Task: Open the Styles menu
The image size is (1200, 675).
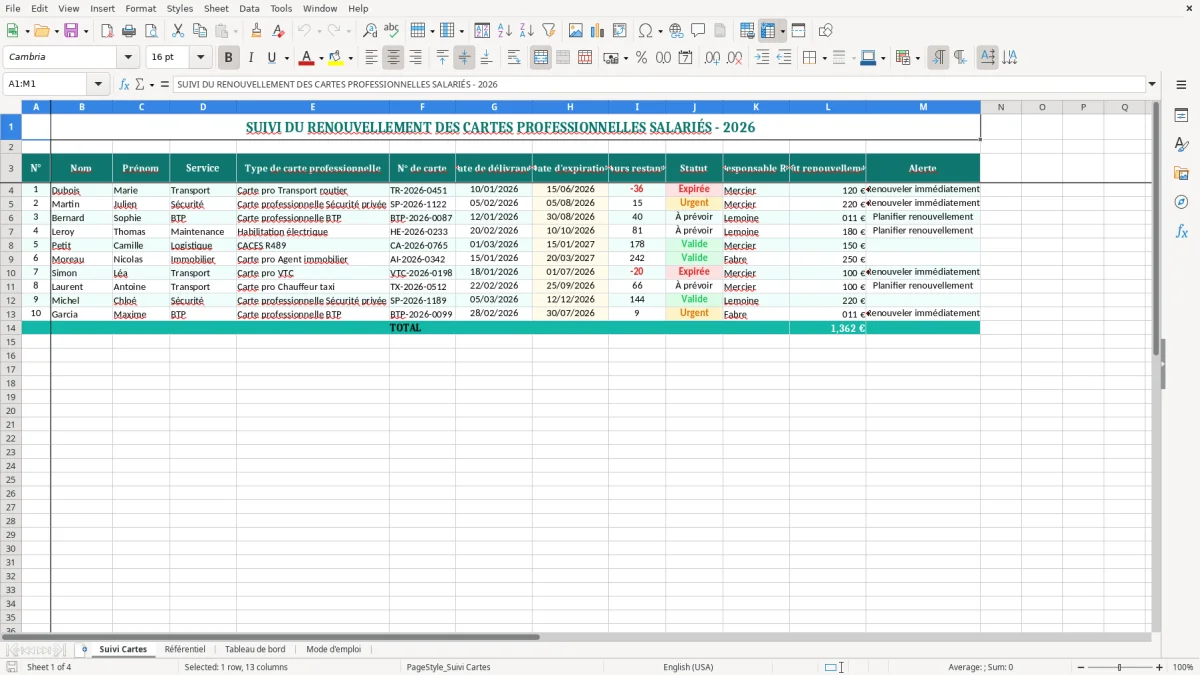Action: click(x=180, y=8)
